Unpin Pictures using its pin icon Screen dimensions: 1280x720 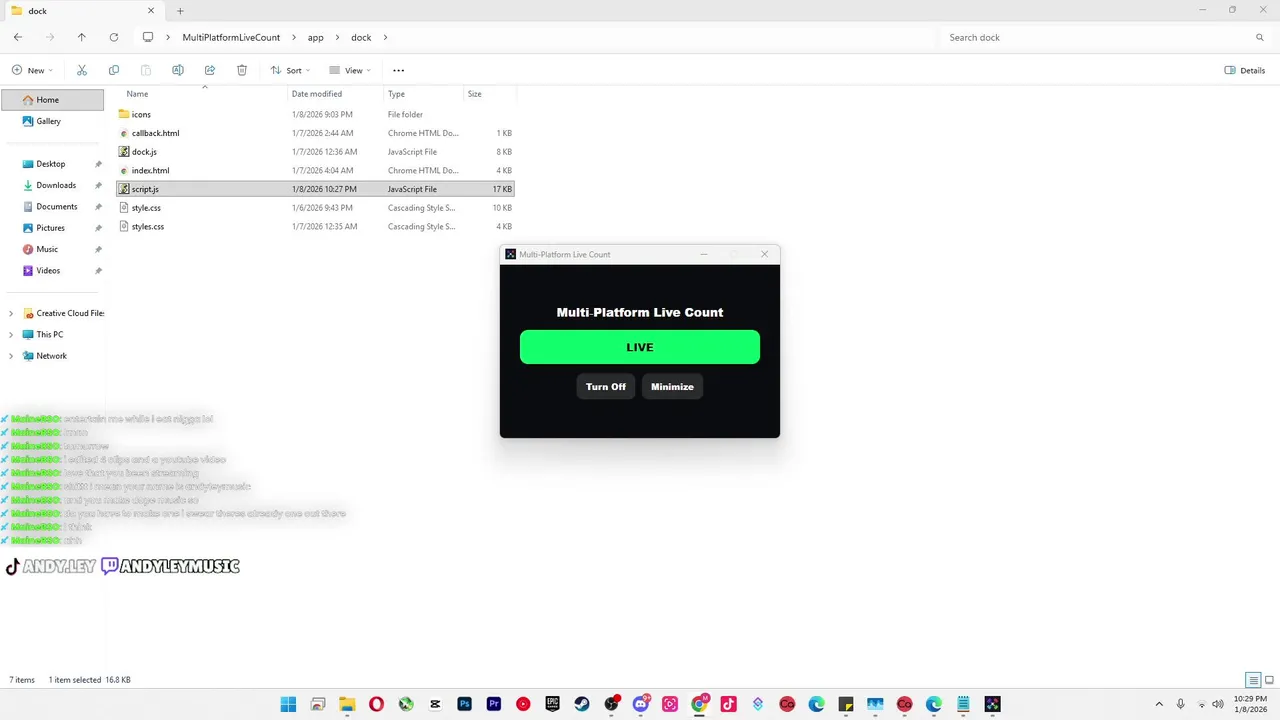coord(98,228)
